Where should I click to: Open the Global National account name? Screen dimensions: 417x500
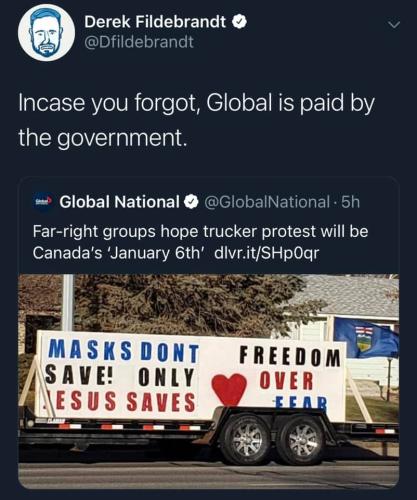click(119, 202)
